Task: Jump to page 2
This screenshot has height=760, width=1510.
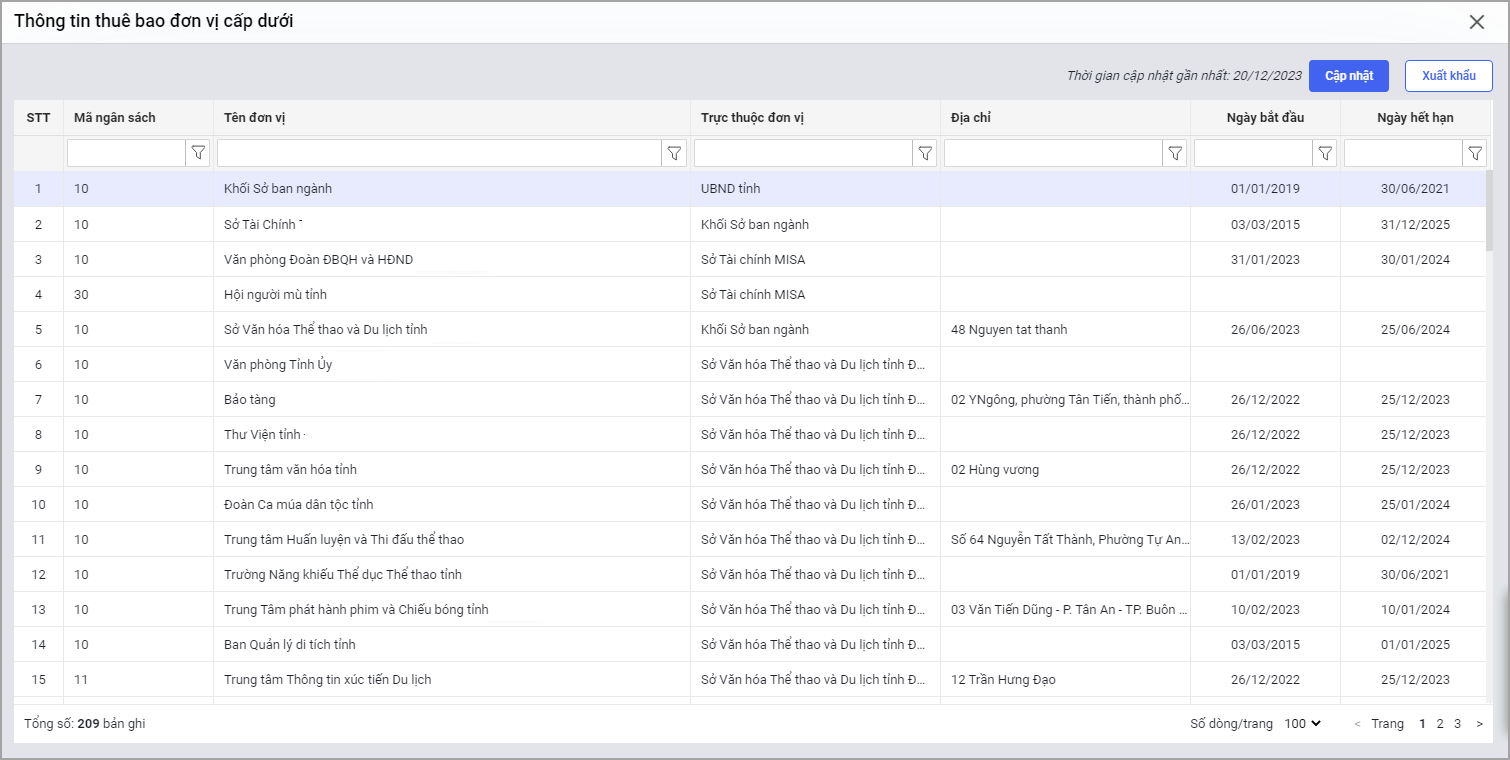Action: [x=1440, y=724]
